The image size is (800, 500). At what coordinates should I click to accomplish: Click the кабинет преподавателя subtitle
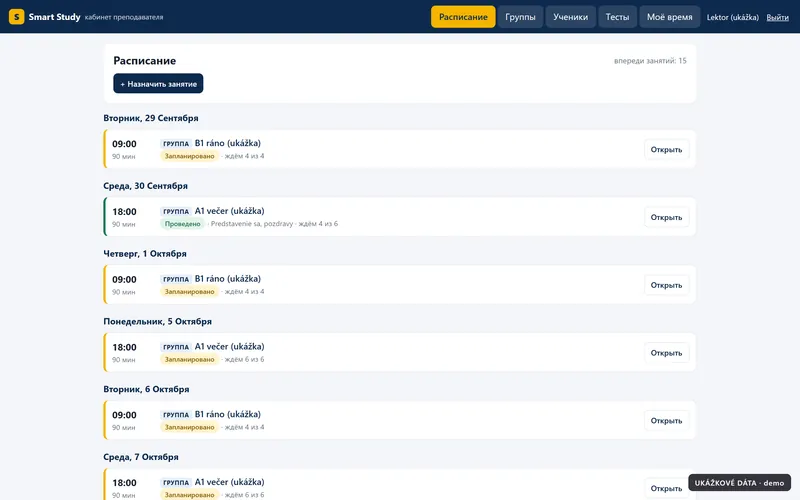point(124,17)
